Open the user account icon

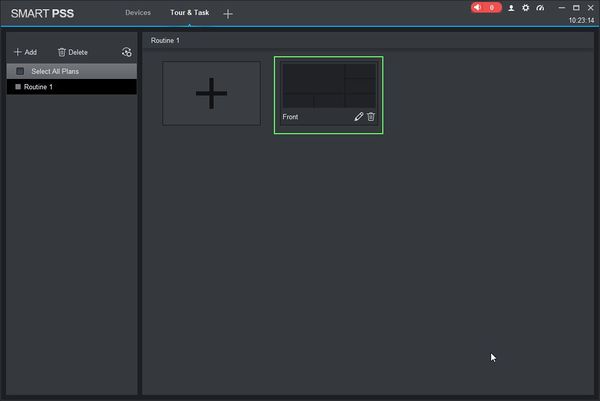tap(511, 8)
